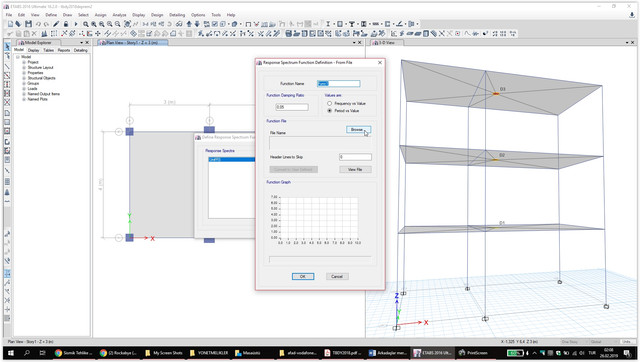Select the Draw rectangular floor tool in left sidebar

pos(7,122)
